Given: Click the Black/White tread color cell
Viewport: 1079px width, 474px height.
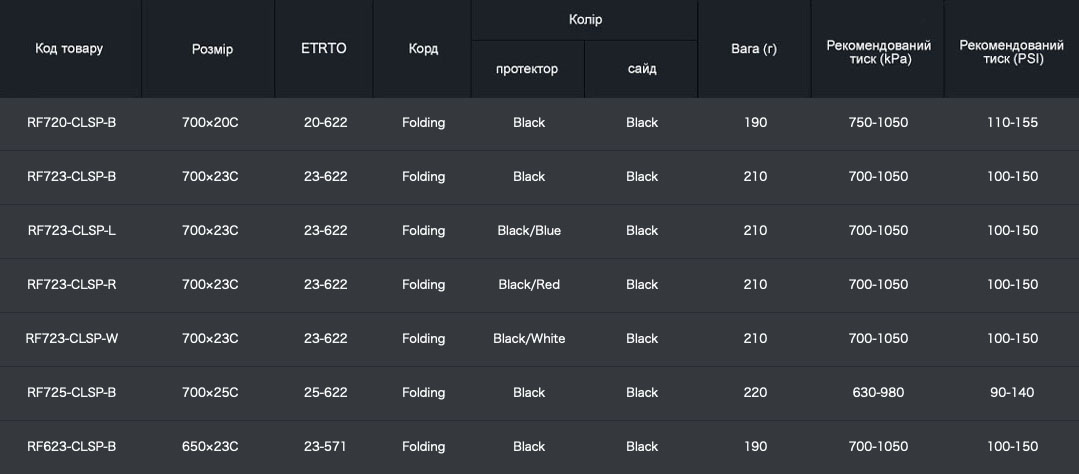Looking at the screenshot, I should 529,339.
